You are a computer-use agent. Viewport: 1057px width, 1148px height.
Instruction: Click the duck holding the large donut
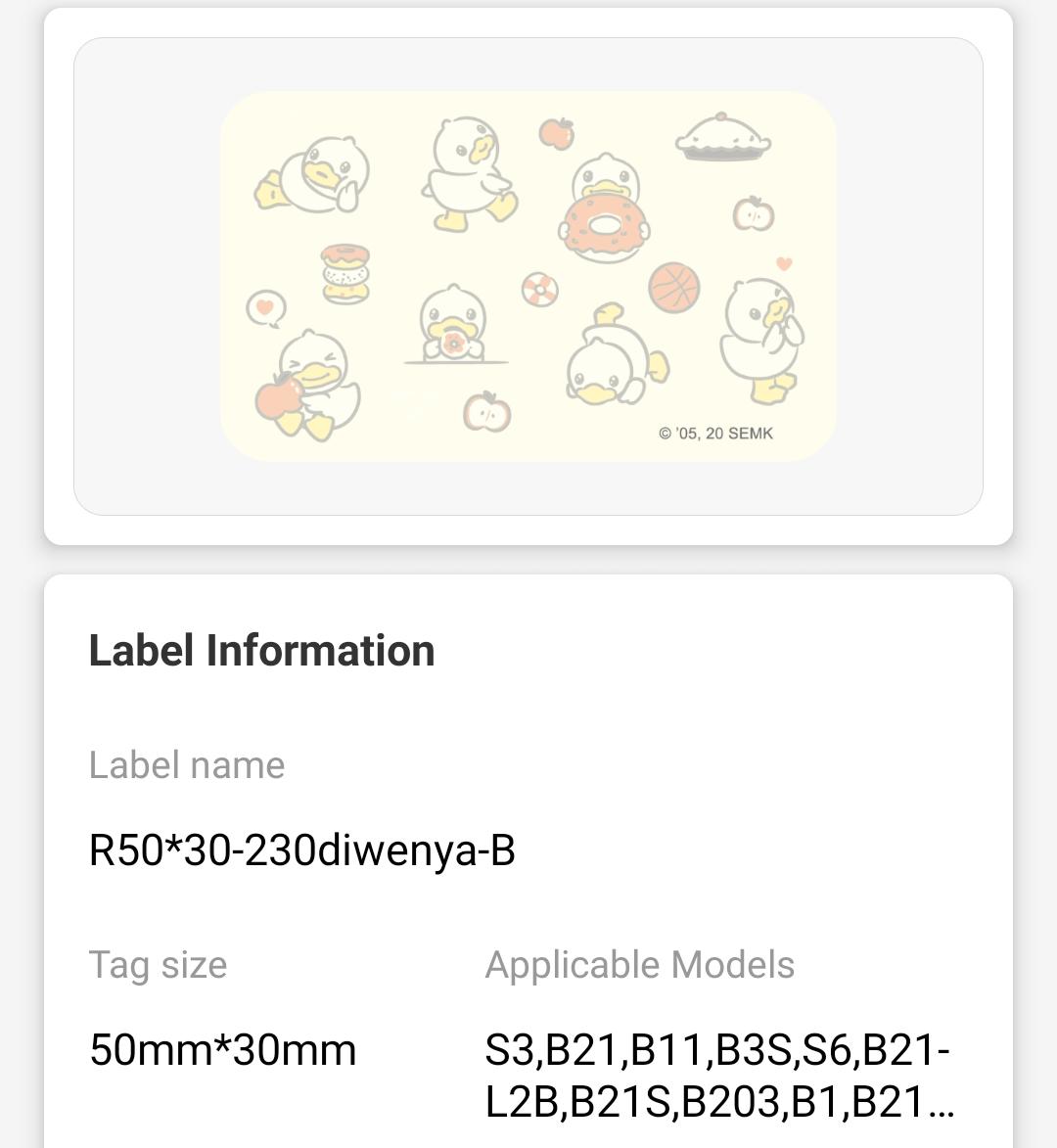click(x=604, y=210)
